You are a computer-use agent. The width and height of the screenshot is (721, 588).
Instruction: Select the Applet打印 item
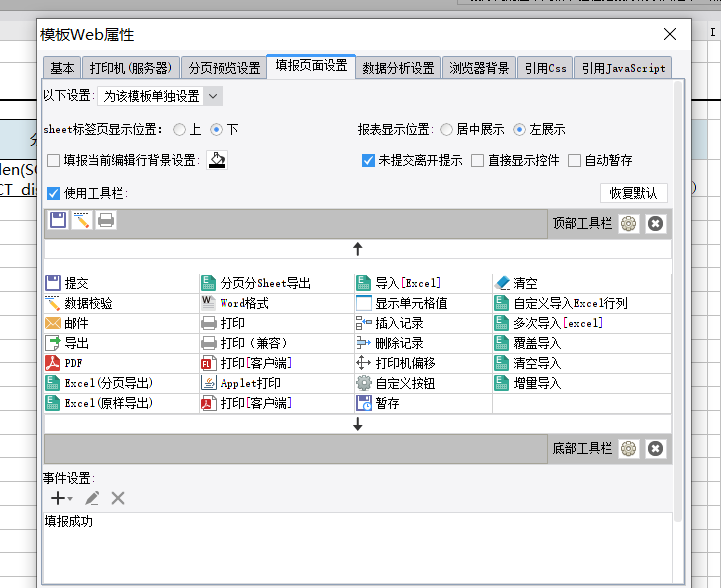pos(277,383)
